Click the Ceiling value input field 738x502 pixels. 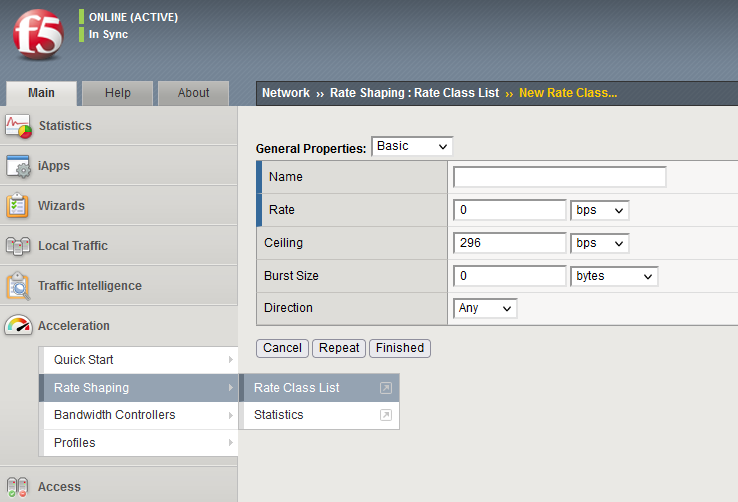[x=509, y=243]
